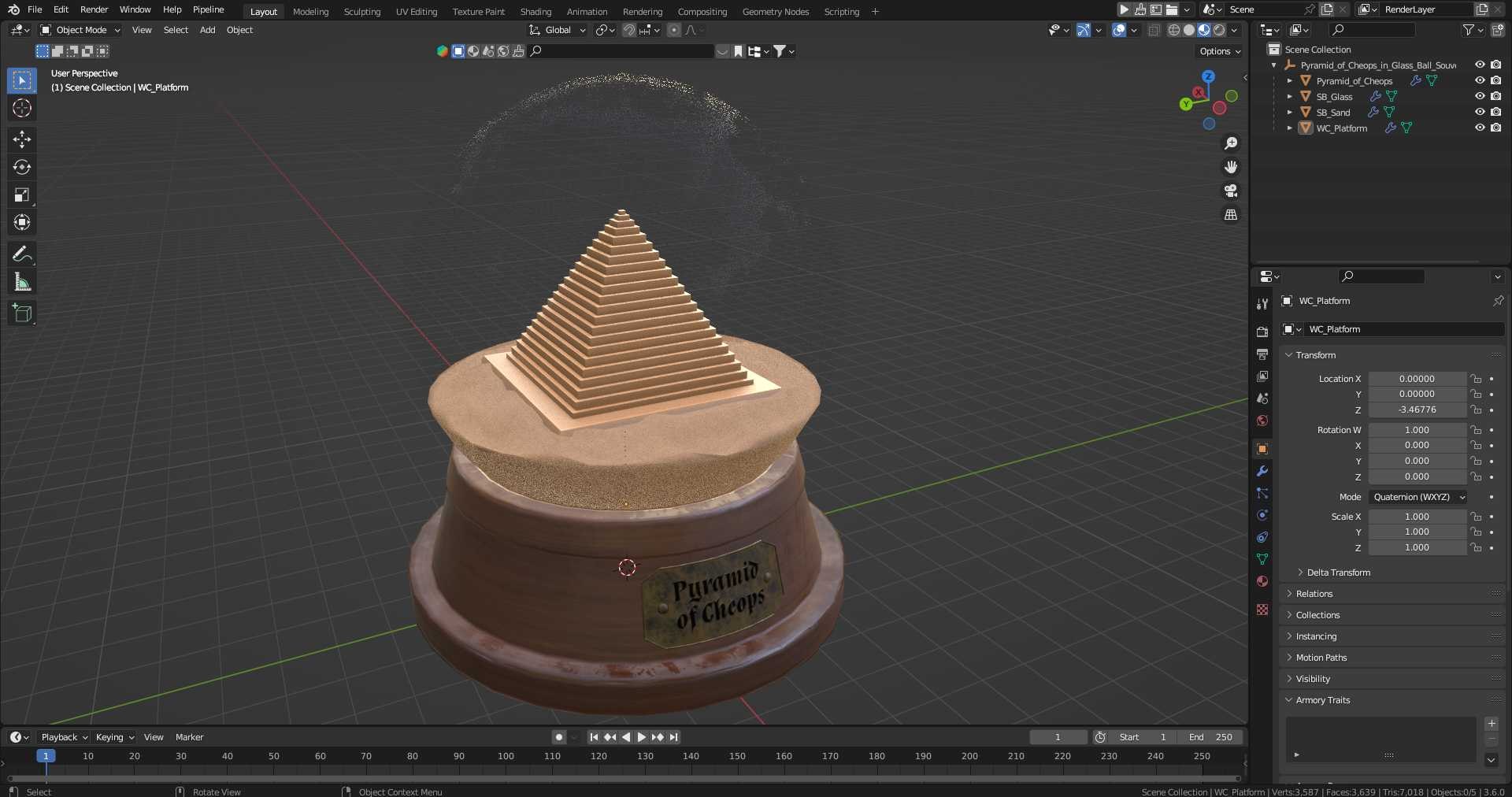Image resolution: width=1512 pixels, height=797 pixels.
Task: Hide WC_Platform in viewport via eye icon
Action: pyautogui.click(x=1480, y=128)
